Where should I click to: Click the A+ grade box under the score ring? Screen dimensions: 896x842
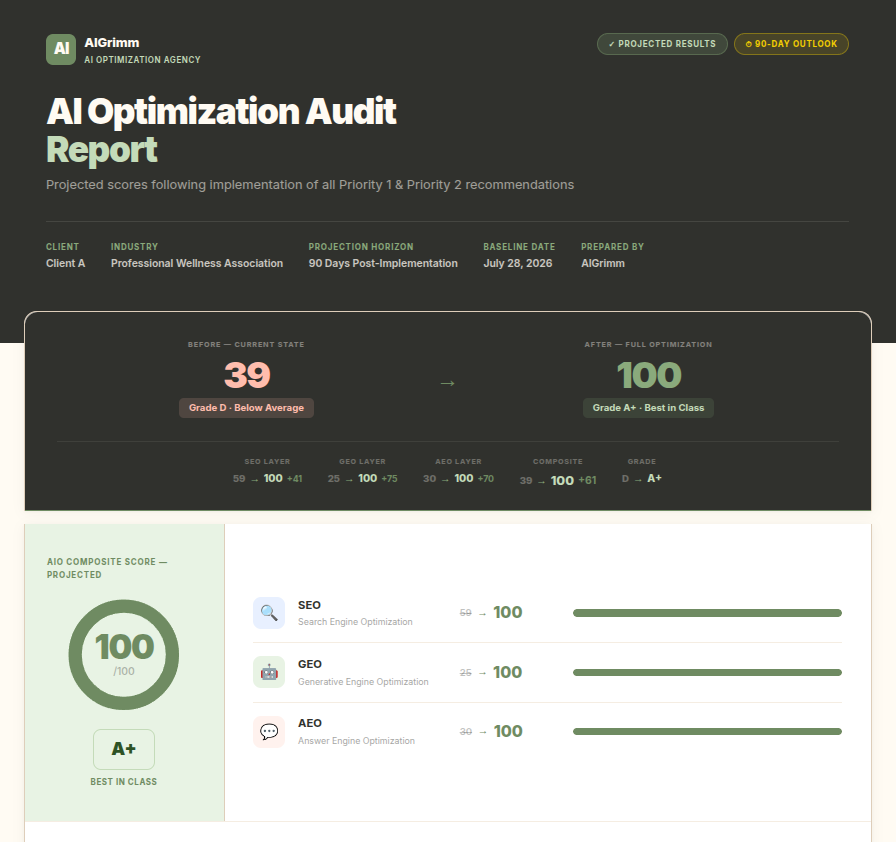click(x=124, y=749)
